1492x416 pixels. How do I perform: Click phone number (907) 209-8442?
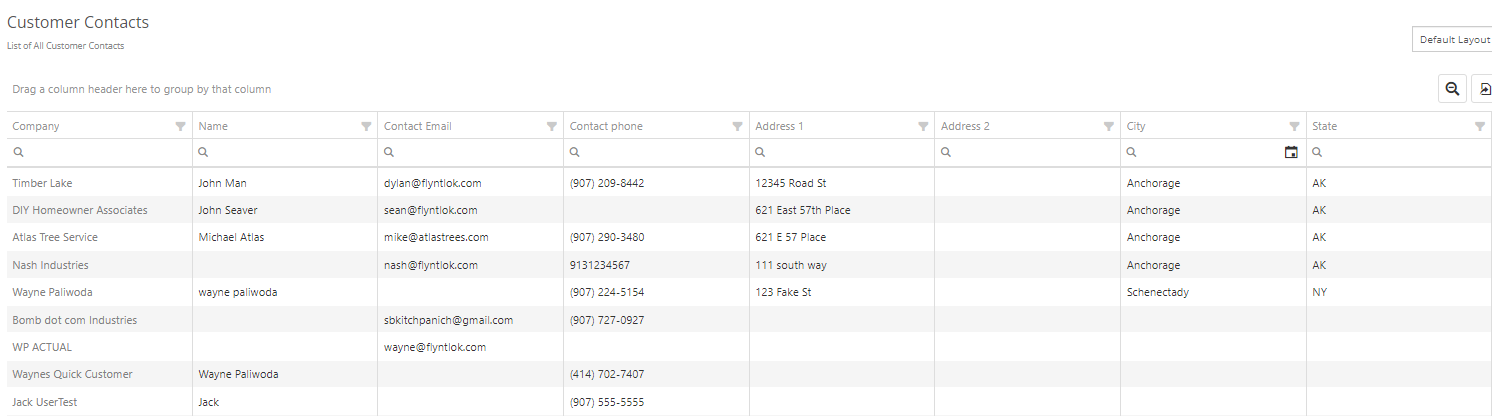click(x=607, y=183)
